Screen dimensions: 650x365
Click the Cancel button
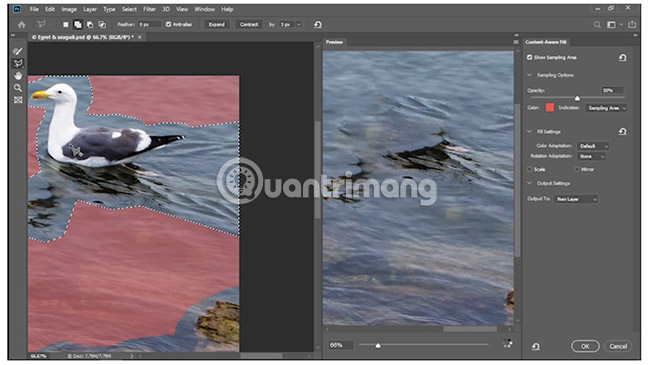(x=618, y=346)
